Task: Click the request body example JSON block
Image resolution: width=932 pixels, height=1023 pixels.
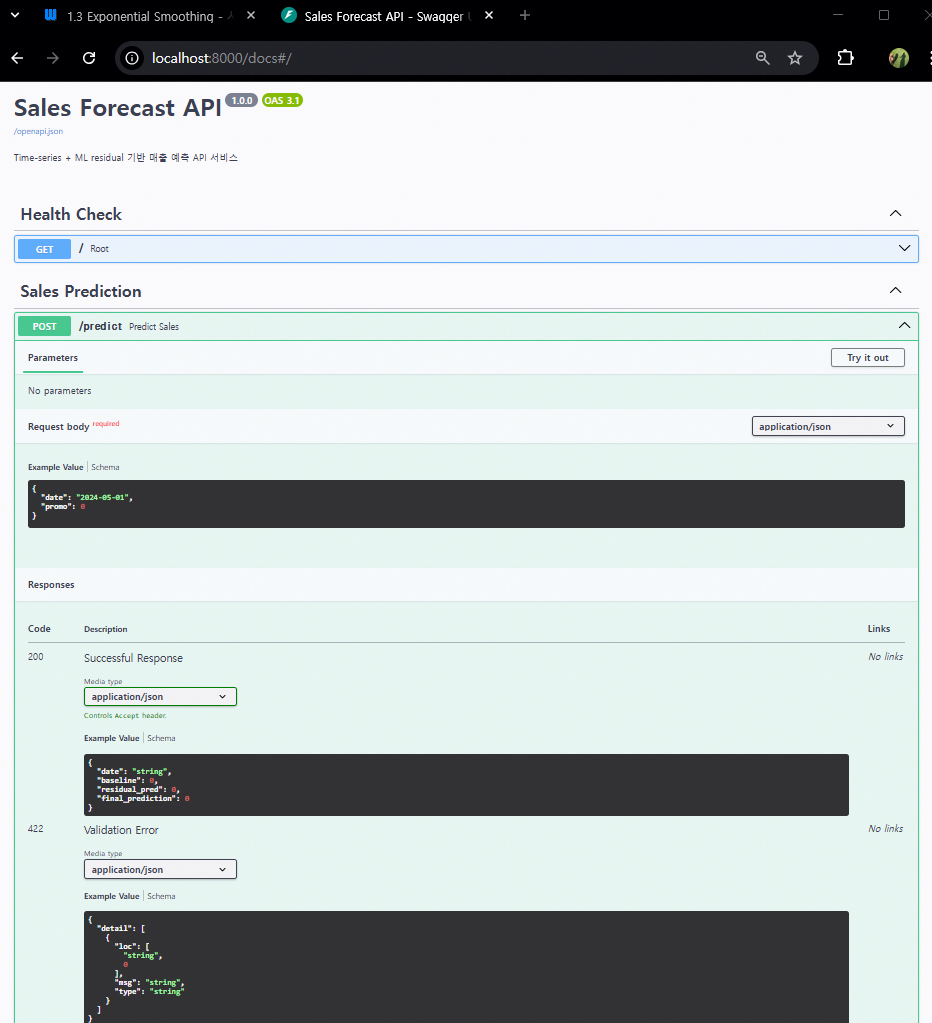Action: (466, 504)
